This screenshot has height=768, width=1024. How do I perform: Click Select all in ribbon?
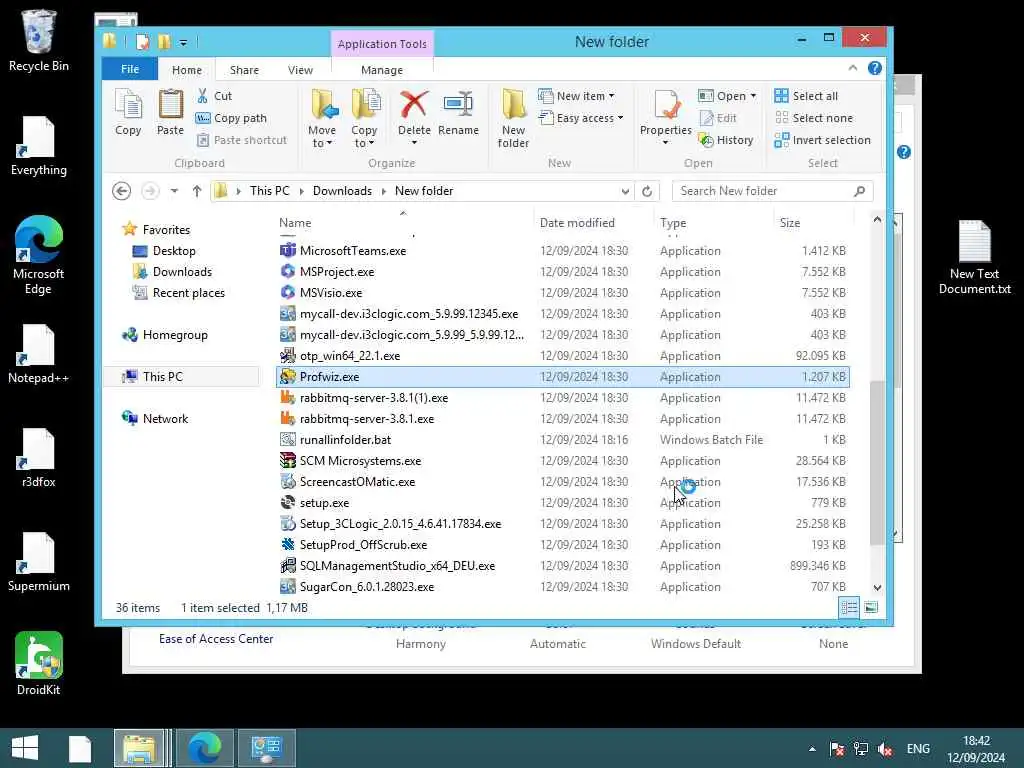coord(806,96)
